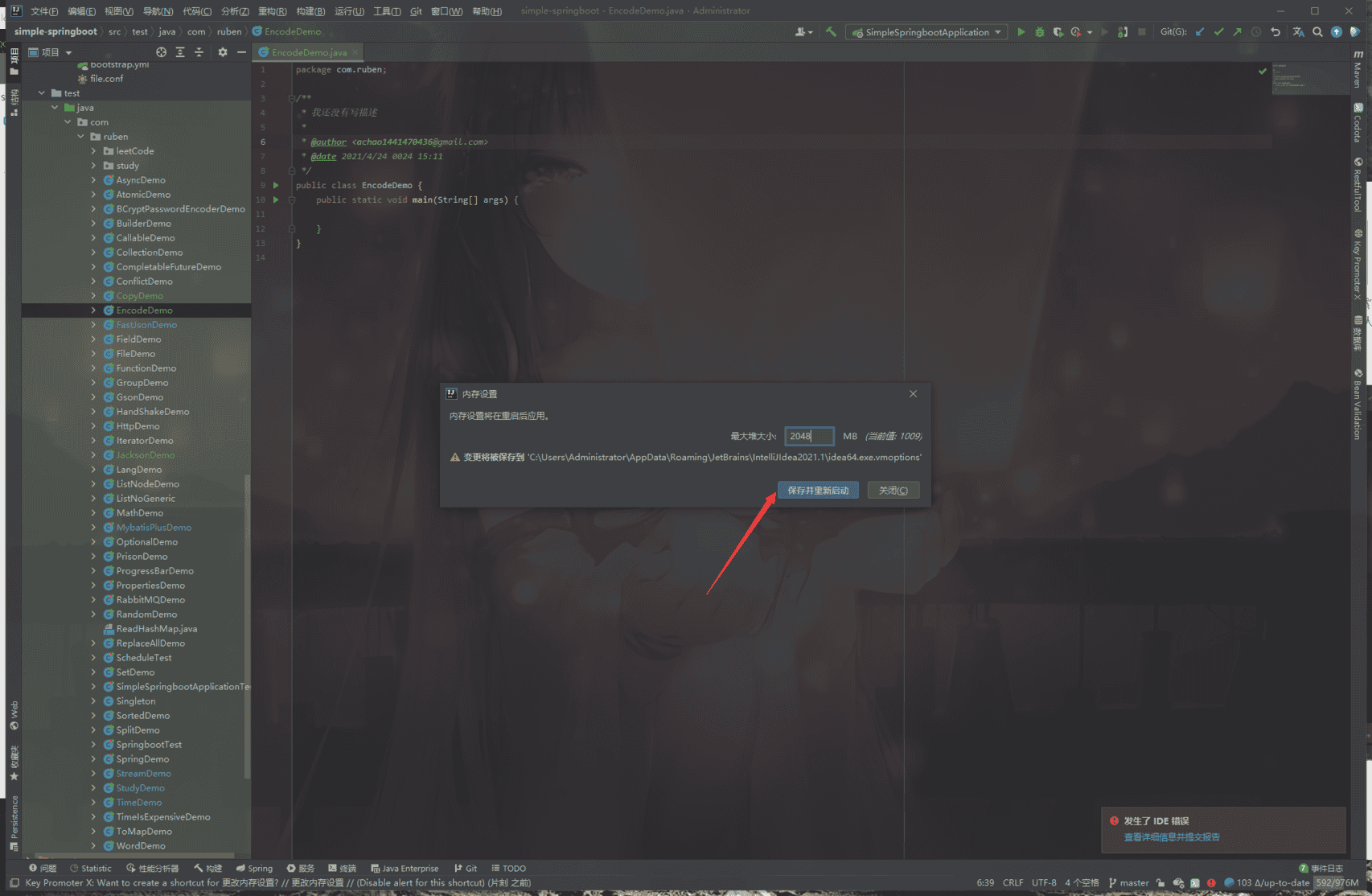
Task: Toggle the read-only lock icon in status bar
Action: pyautogui.click(x=1160, y=883)
